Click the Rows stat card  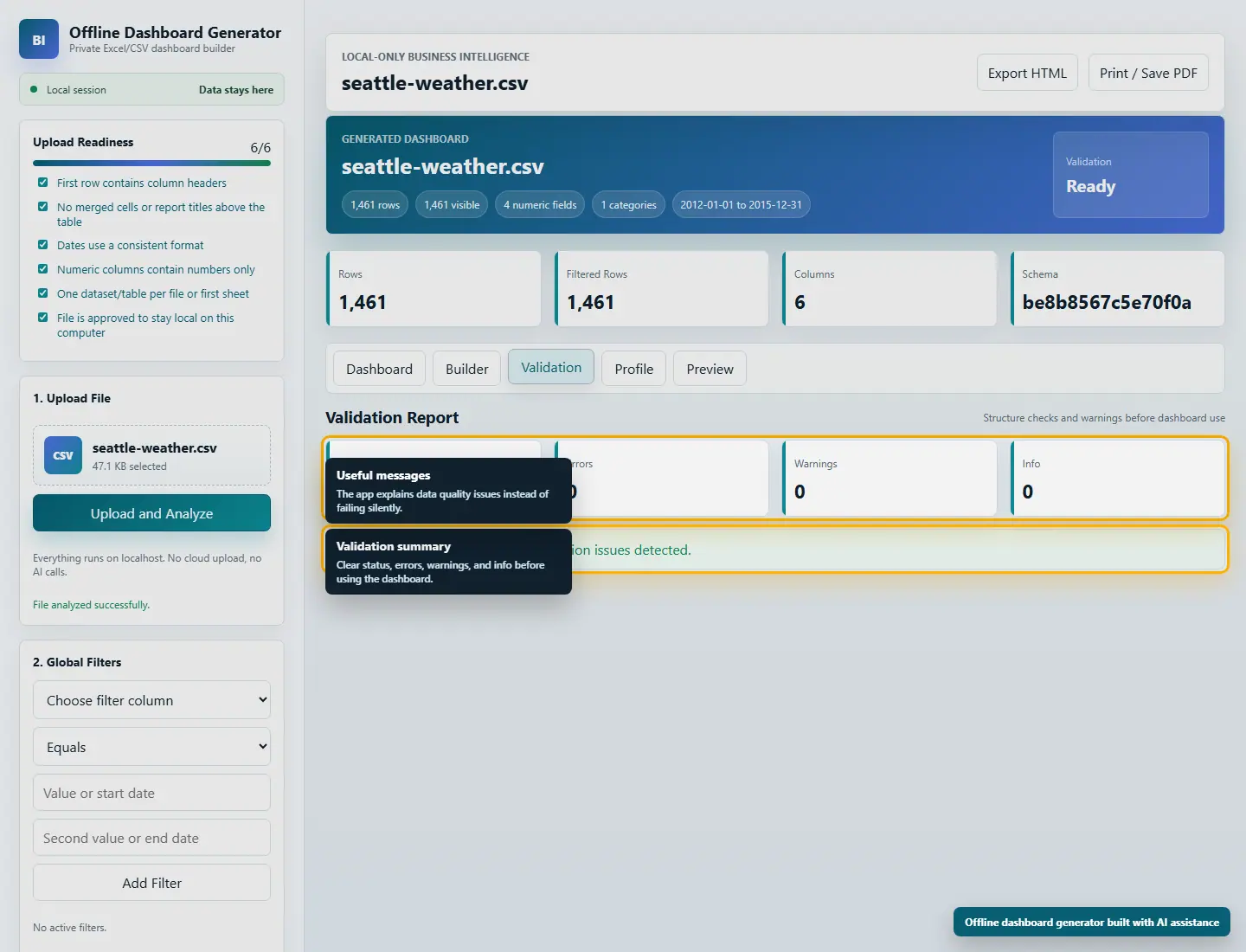[x=434, y=289]
